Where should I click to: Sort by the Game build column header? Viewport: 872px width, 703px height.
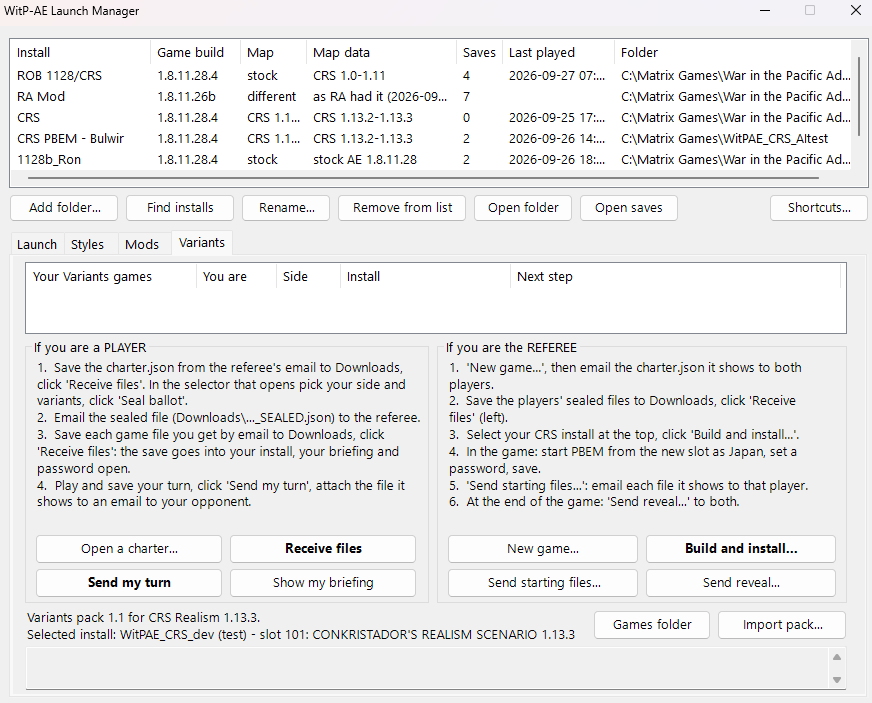[x=195, y=53]
